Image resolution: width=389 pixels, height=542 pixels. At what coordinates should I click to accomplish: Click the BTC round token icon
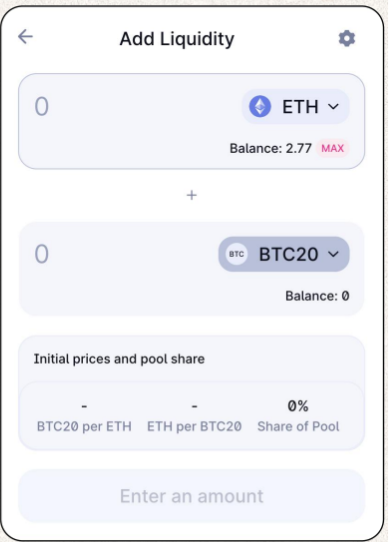[237, 254]
